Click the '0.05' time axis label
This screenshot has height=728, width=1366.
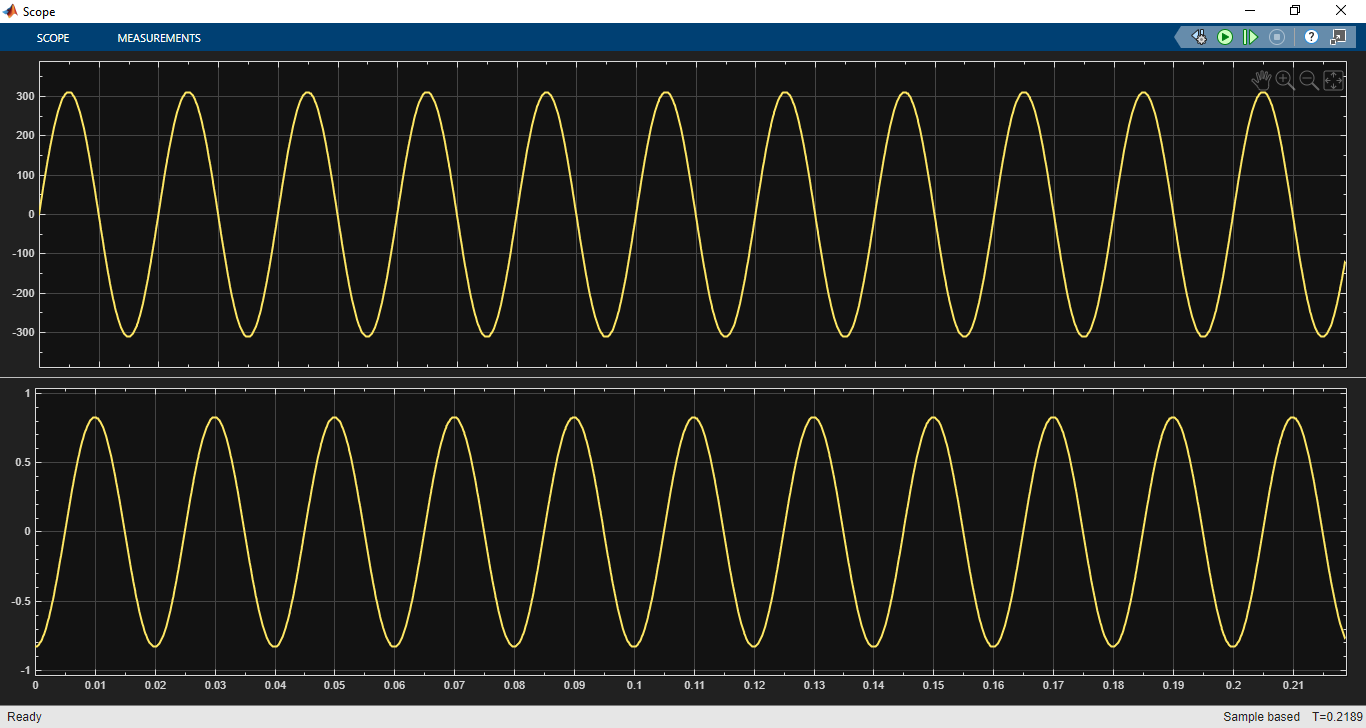pyautogui.click(x=335, y=685)
